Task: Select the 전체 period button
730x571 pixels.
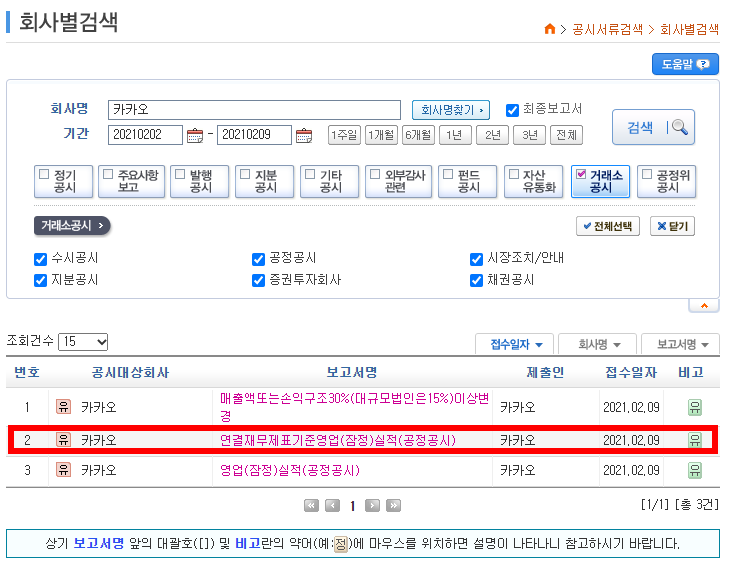Action: point(567,135)
